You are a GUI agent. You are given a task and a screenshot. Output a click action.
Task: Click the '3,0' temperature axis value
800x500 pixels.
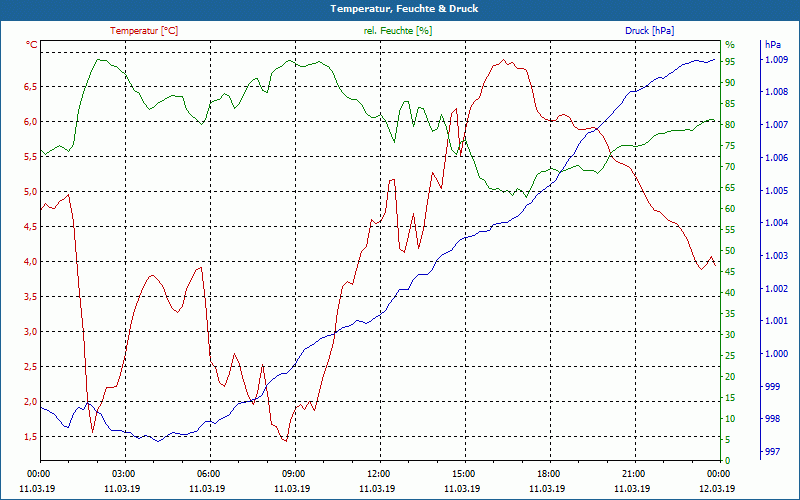(31, 332)
